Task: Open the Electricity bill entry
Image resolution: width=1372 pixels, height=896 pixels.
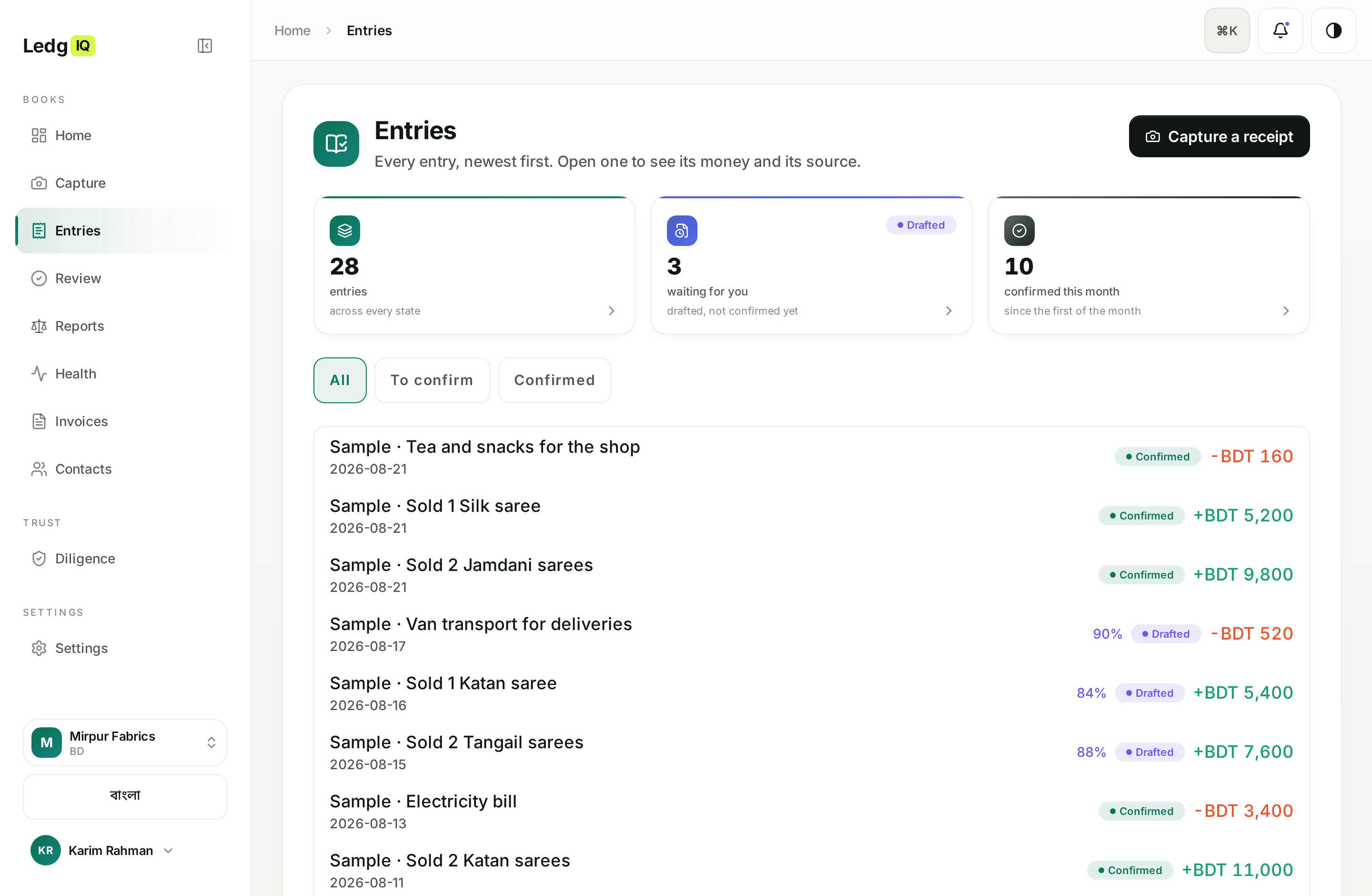Action: 811,811
